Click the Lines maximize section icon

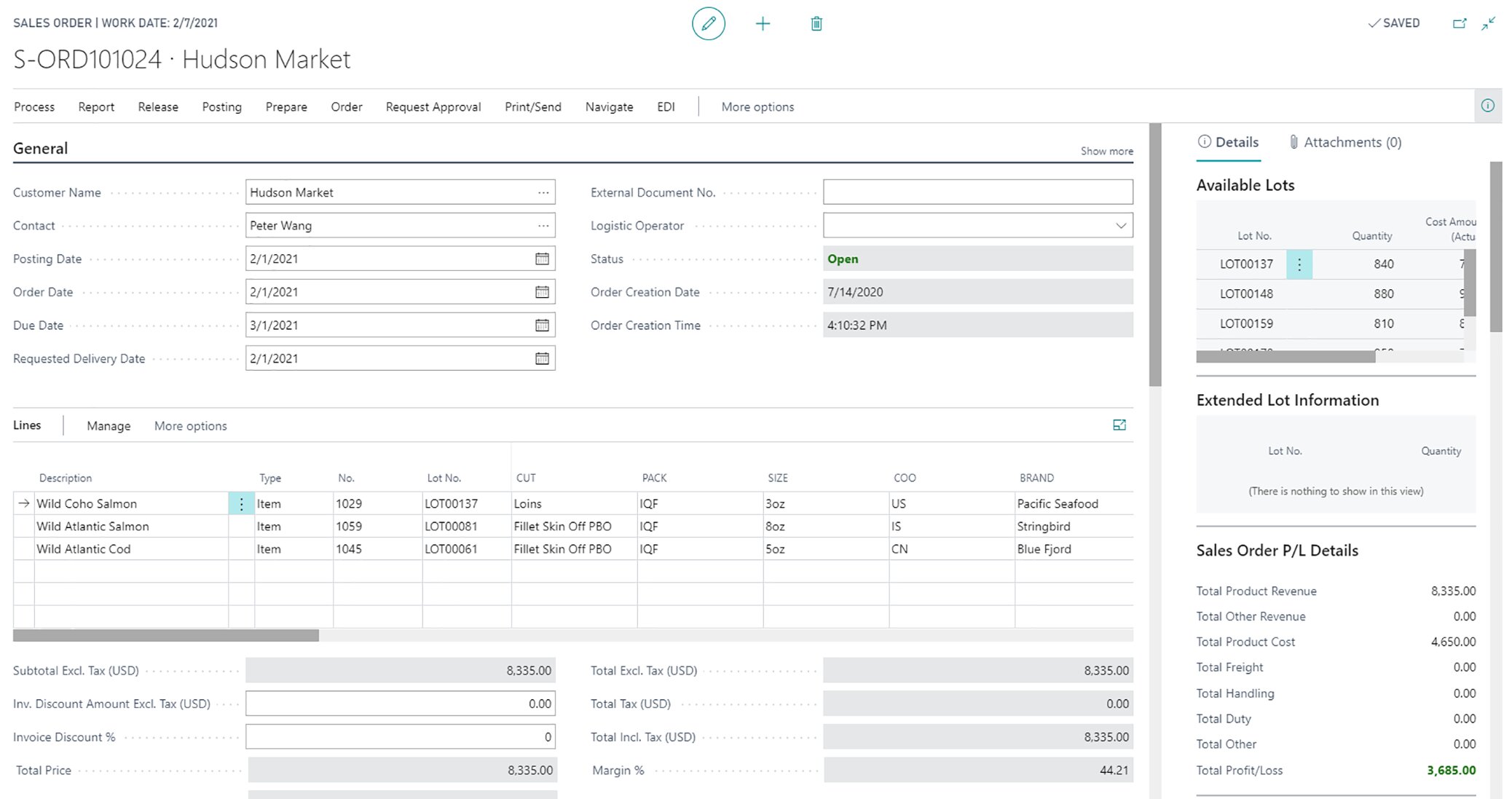click(1119, 425)
